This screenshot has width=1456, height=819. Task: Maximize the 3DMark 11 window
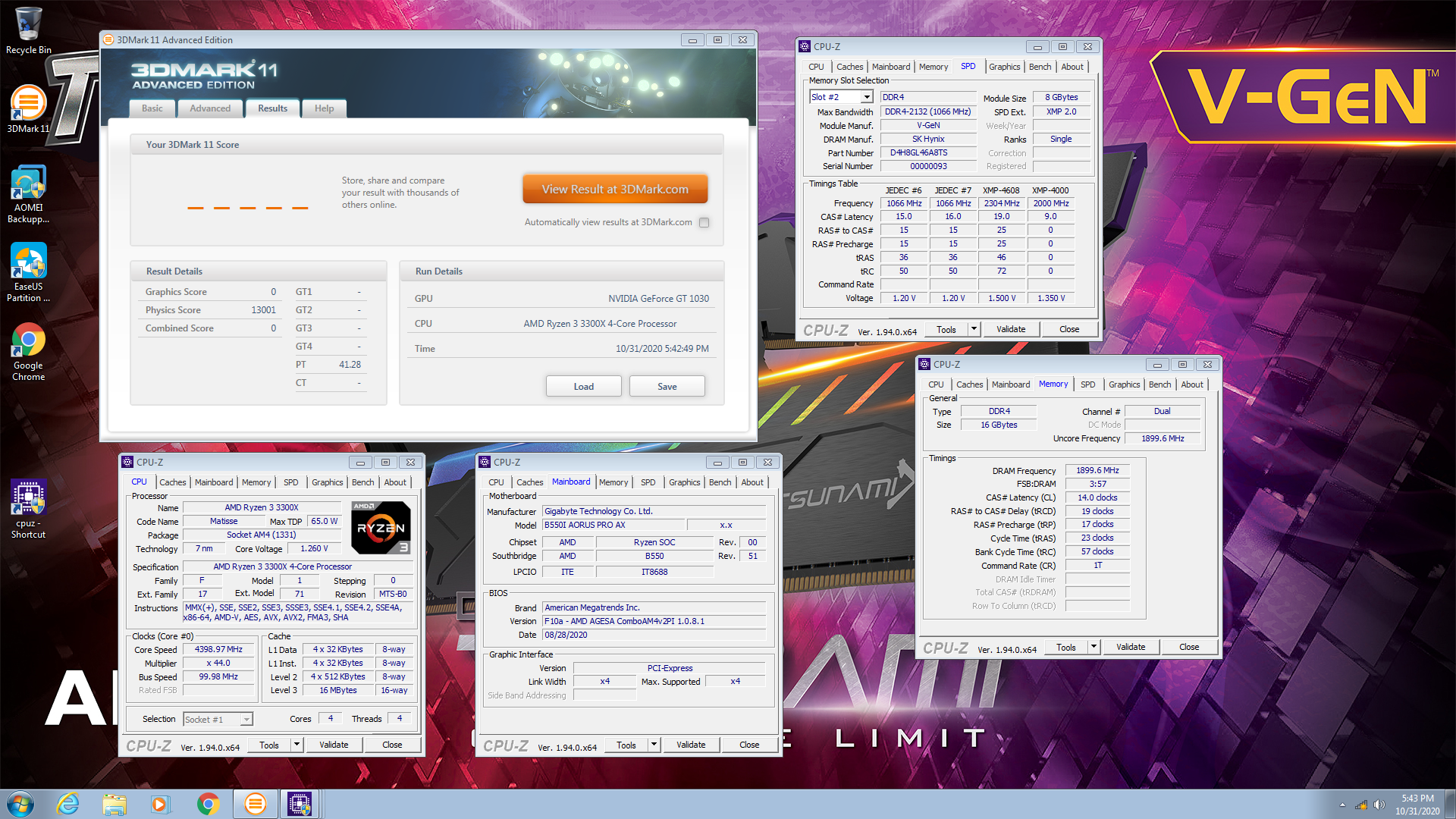click(717, 39)
